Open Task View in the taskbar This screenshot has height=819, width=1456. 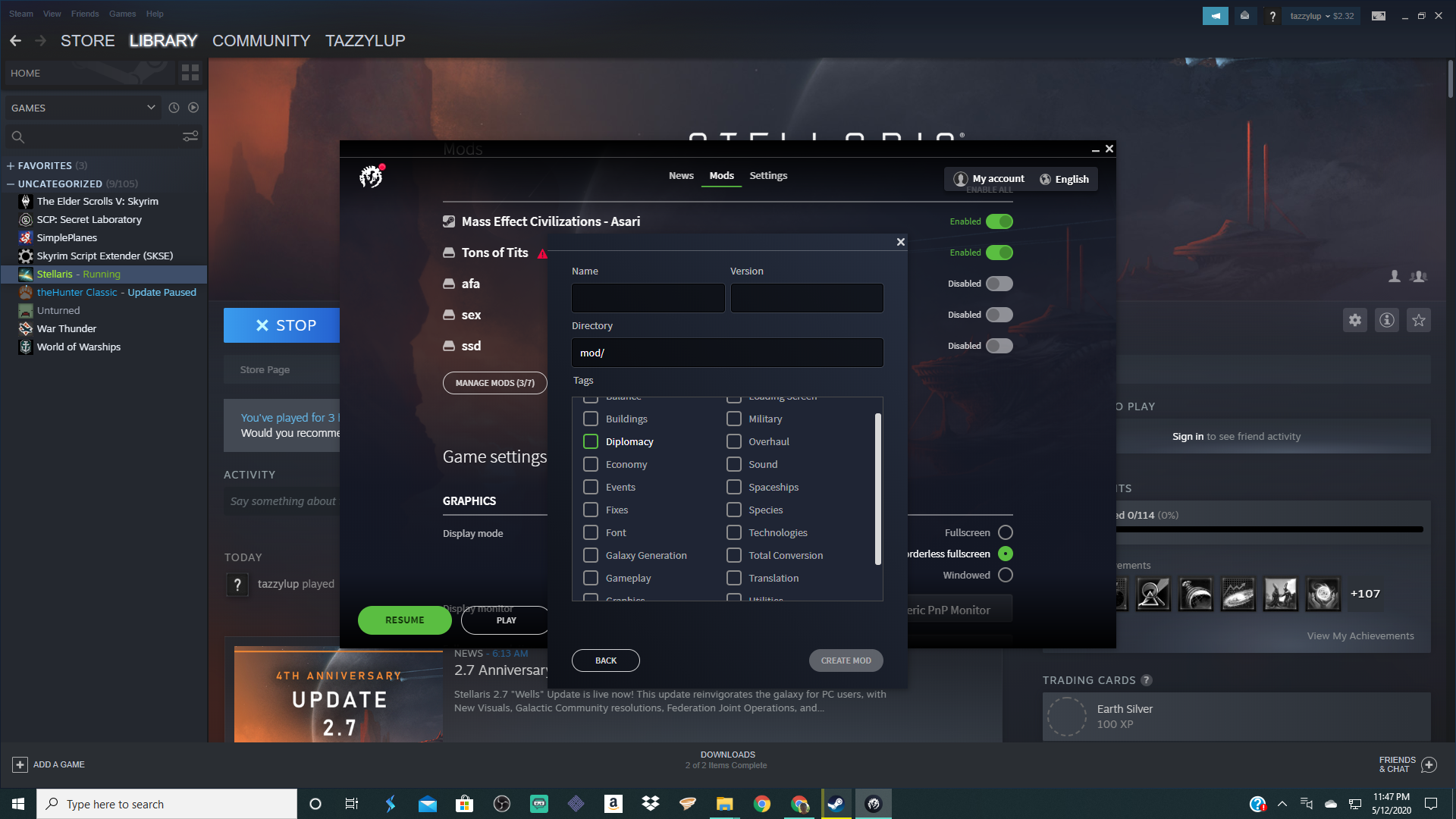352,804
